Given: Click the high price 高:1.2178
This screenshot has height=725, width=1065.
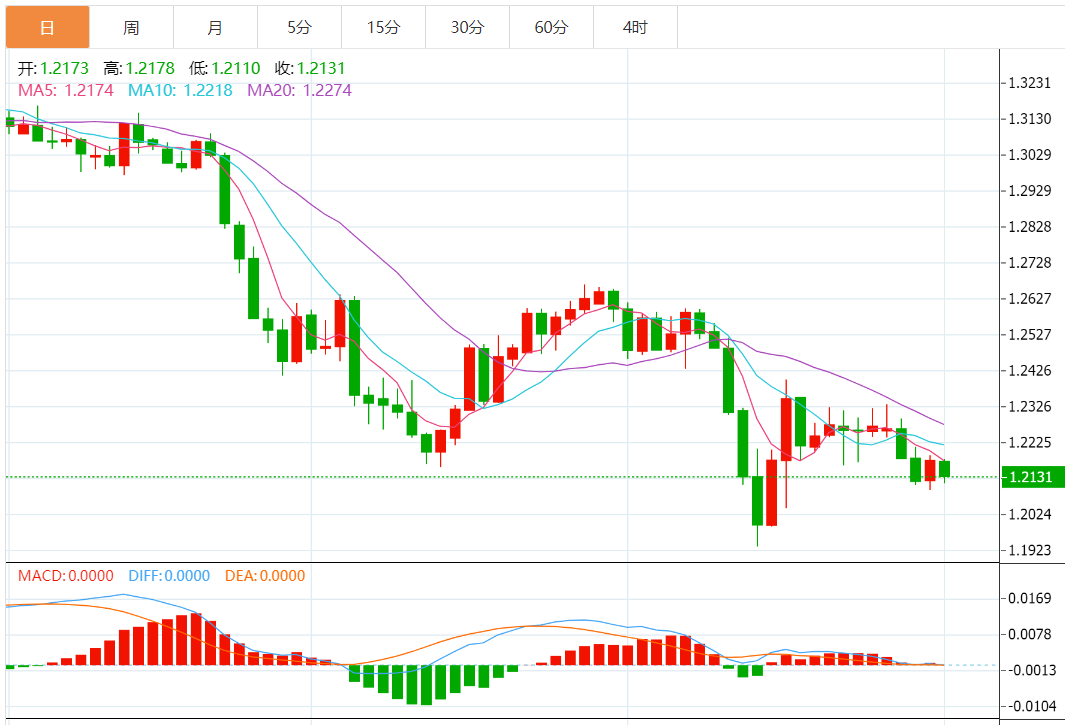Looking at the screenshot, I should click(x=139, y=68).
